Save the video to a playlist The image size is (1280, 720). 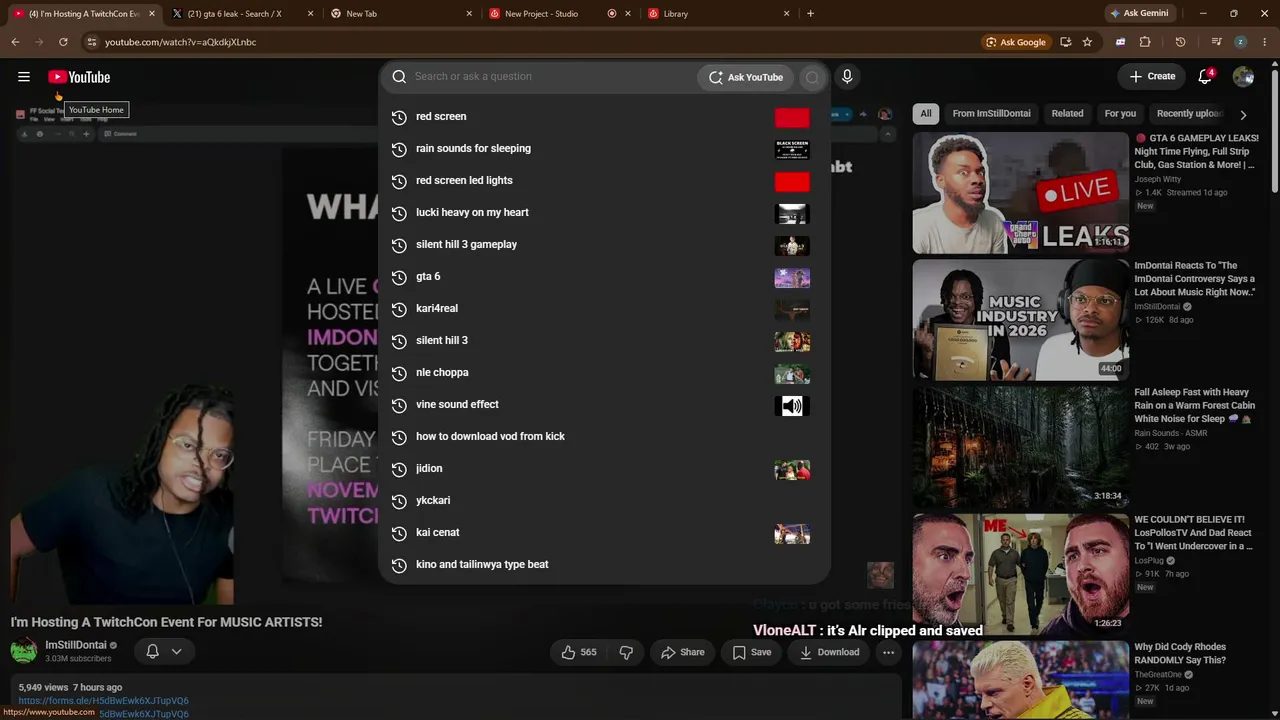coord(752,652)
